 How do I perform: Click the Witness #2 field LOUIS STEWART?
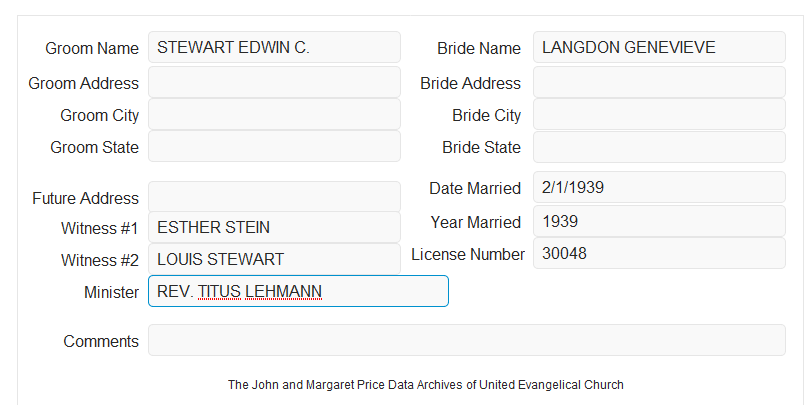274,259
